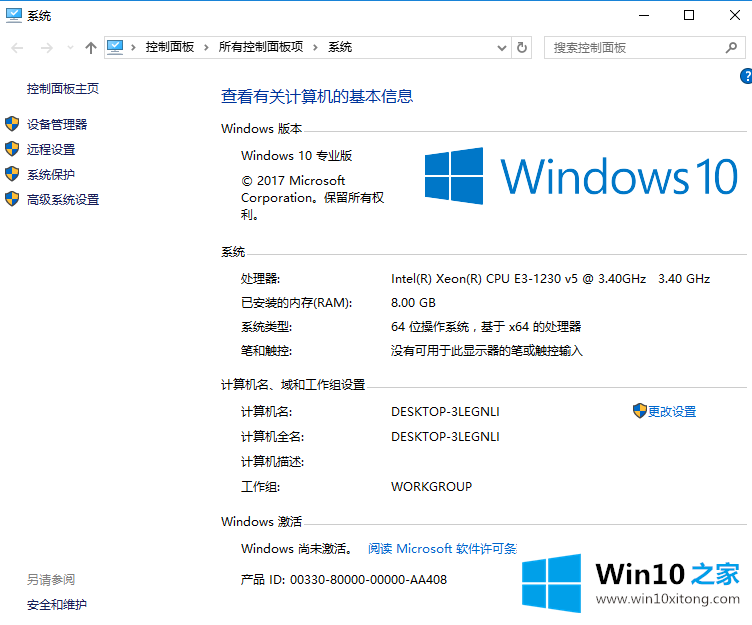Click the computer icon in the address bar
Screen dimensions: 752x625
click(115, 47)
